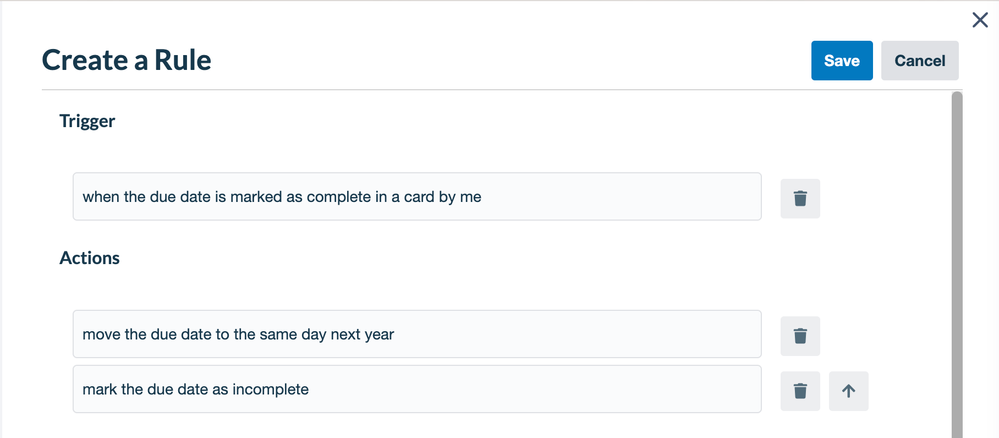The width and height of the screenshot is (999, 438).
Task: Cancel rule creation
Action: (920, 61)
